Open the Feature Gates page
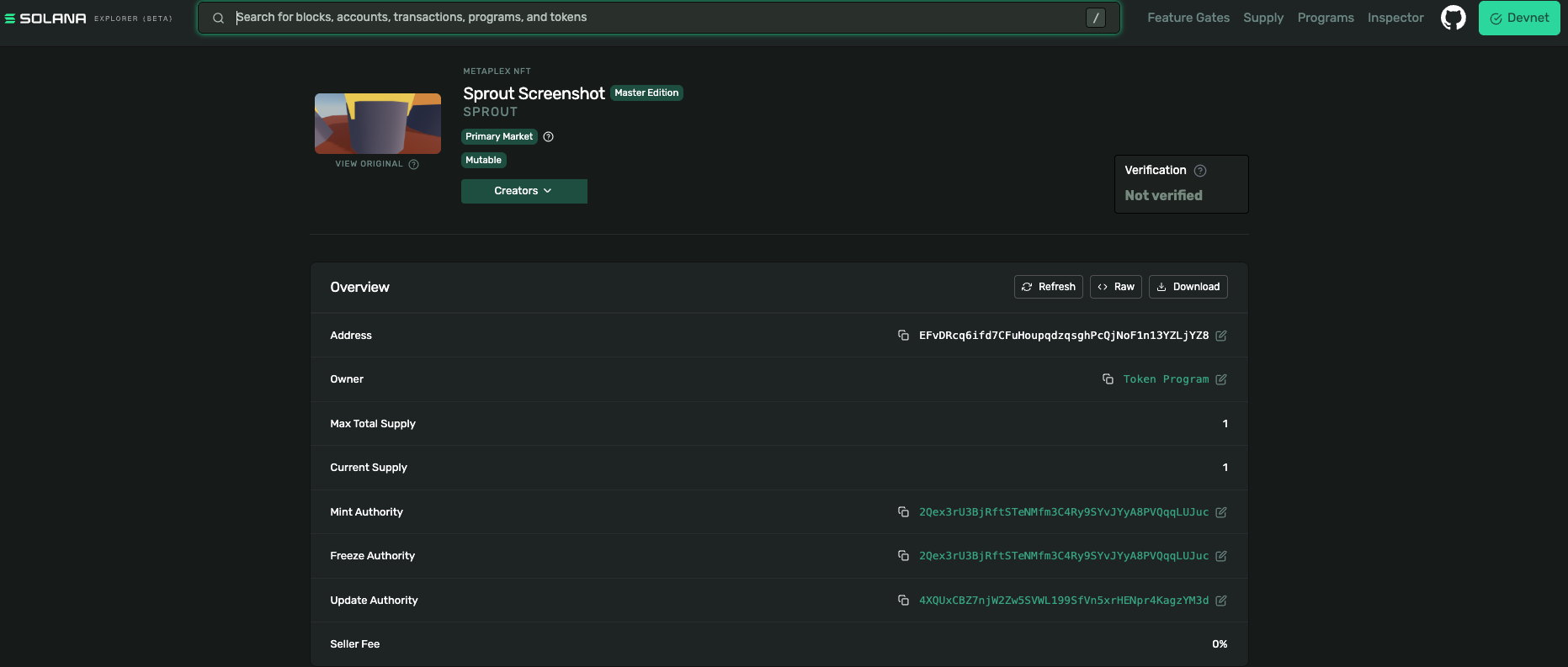Image resolution: width=1568 pixels, height=667 pixels. point(1188,18)
